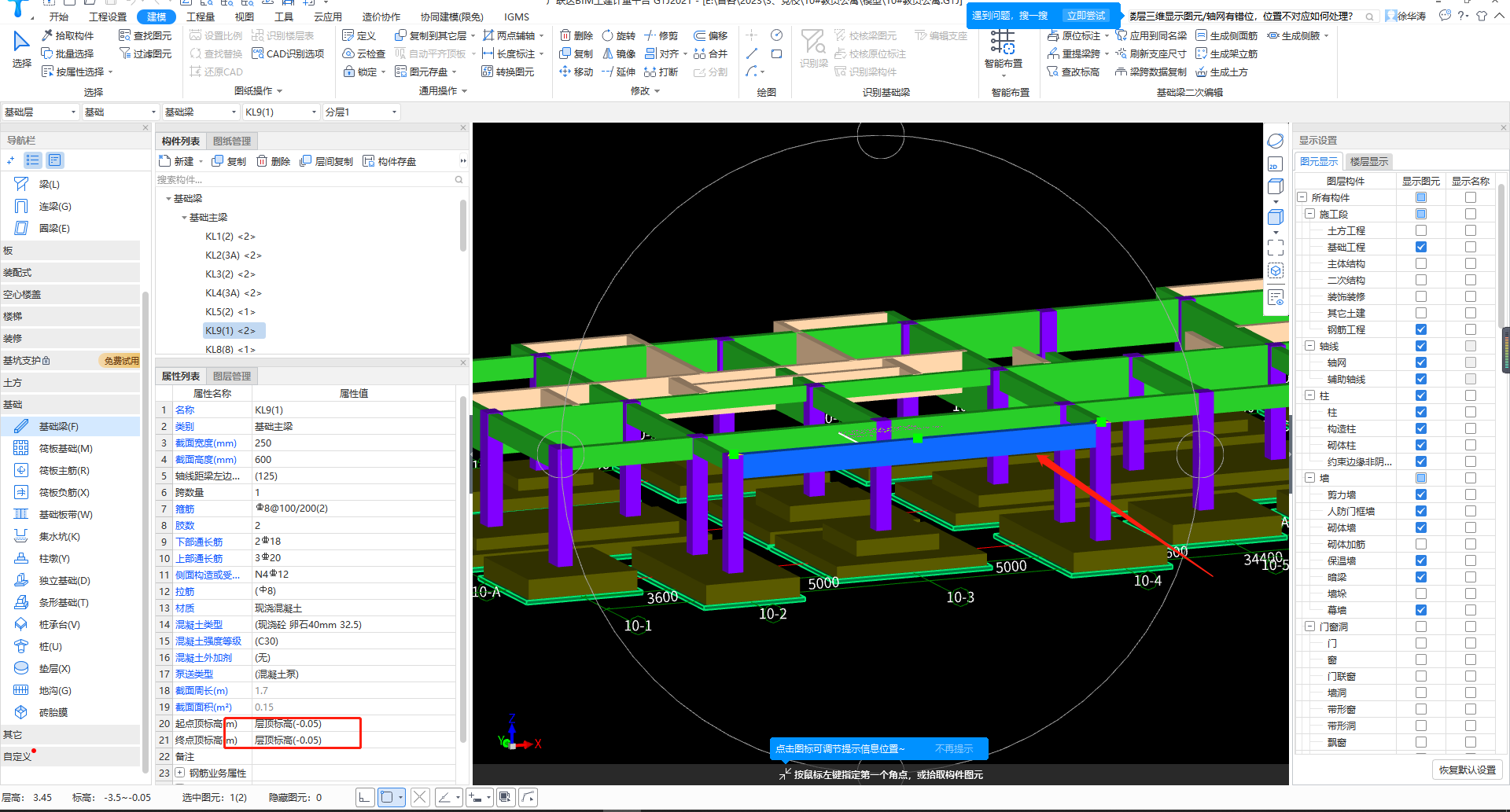Switch to 楼层显示 tab
The width and height of the screenshot is (1510, 812).
click(1369, 161)
